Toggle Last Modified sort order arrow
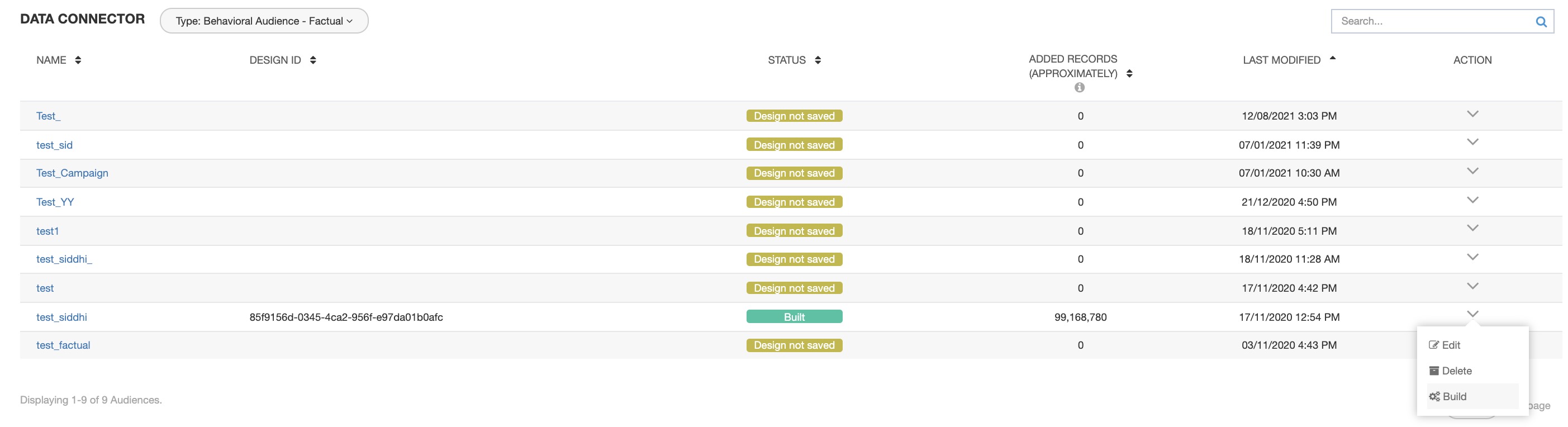 point(1332,59)
